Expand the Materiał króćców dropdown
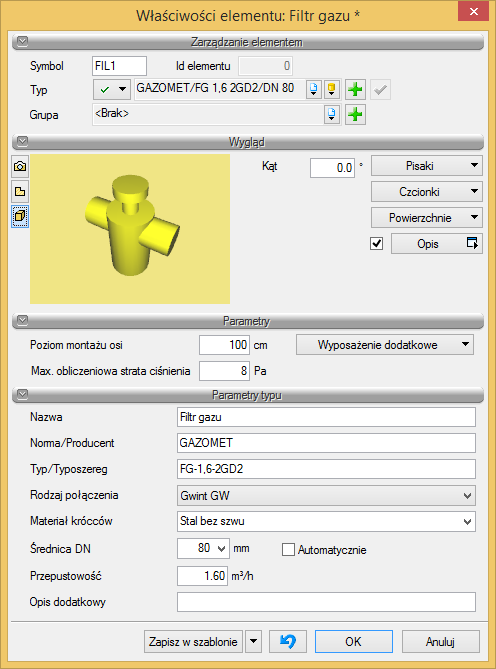This screenshot has height=669, width=496. pos(326,521)
